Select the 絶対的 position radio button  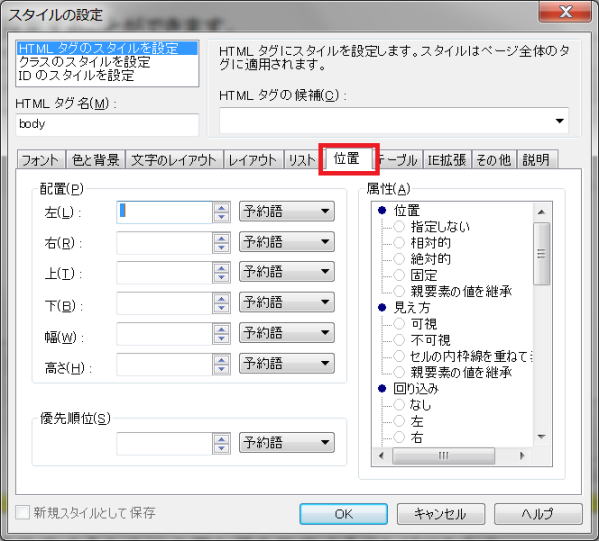click(x=399, y=259)
